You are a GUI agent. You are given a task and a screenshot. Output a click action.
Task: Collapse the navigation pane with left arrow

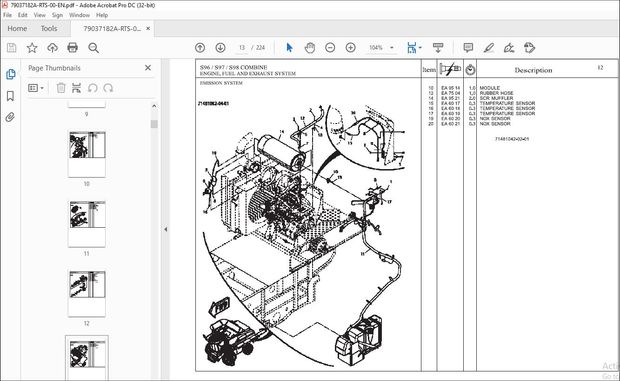tap(166, 229)
